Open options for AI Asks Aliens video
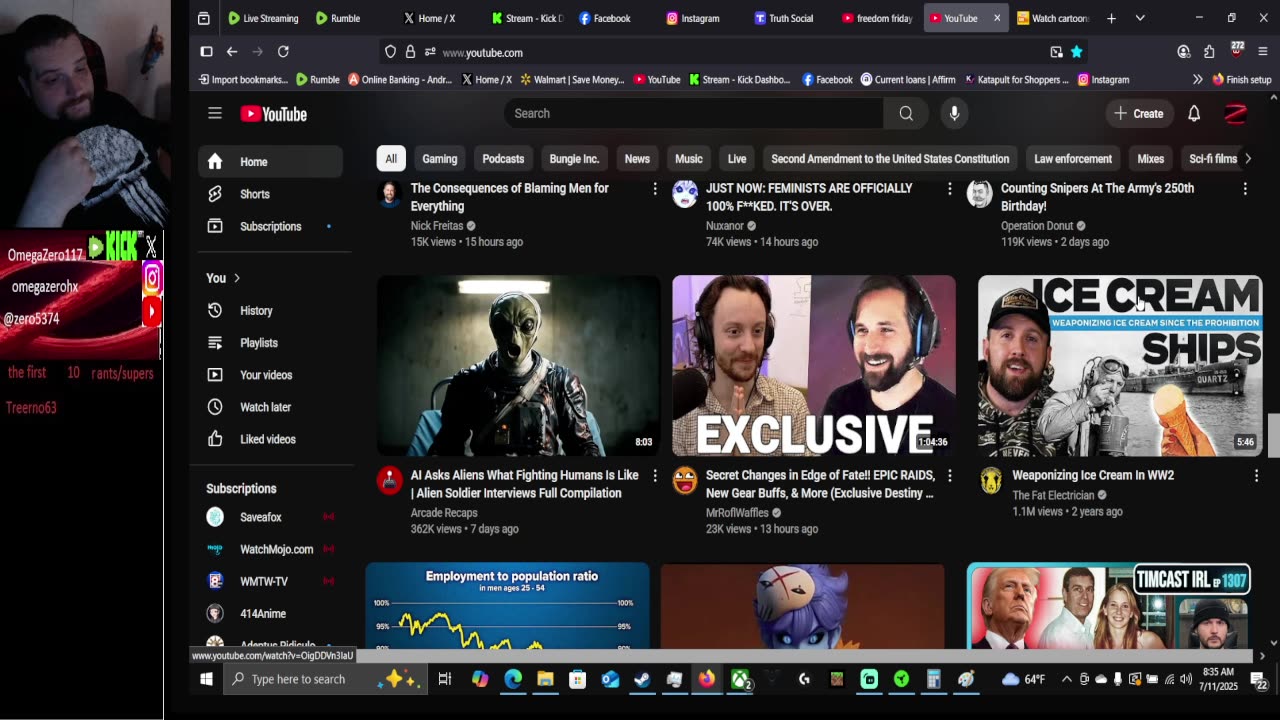The image size is (1280, 720). [x=655, y=476]
